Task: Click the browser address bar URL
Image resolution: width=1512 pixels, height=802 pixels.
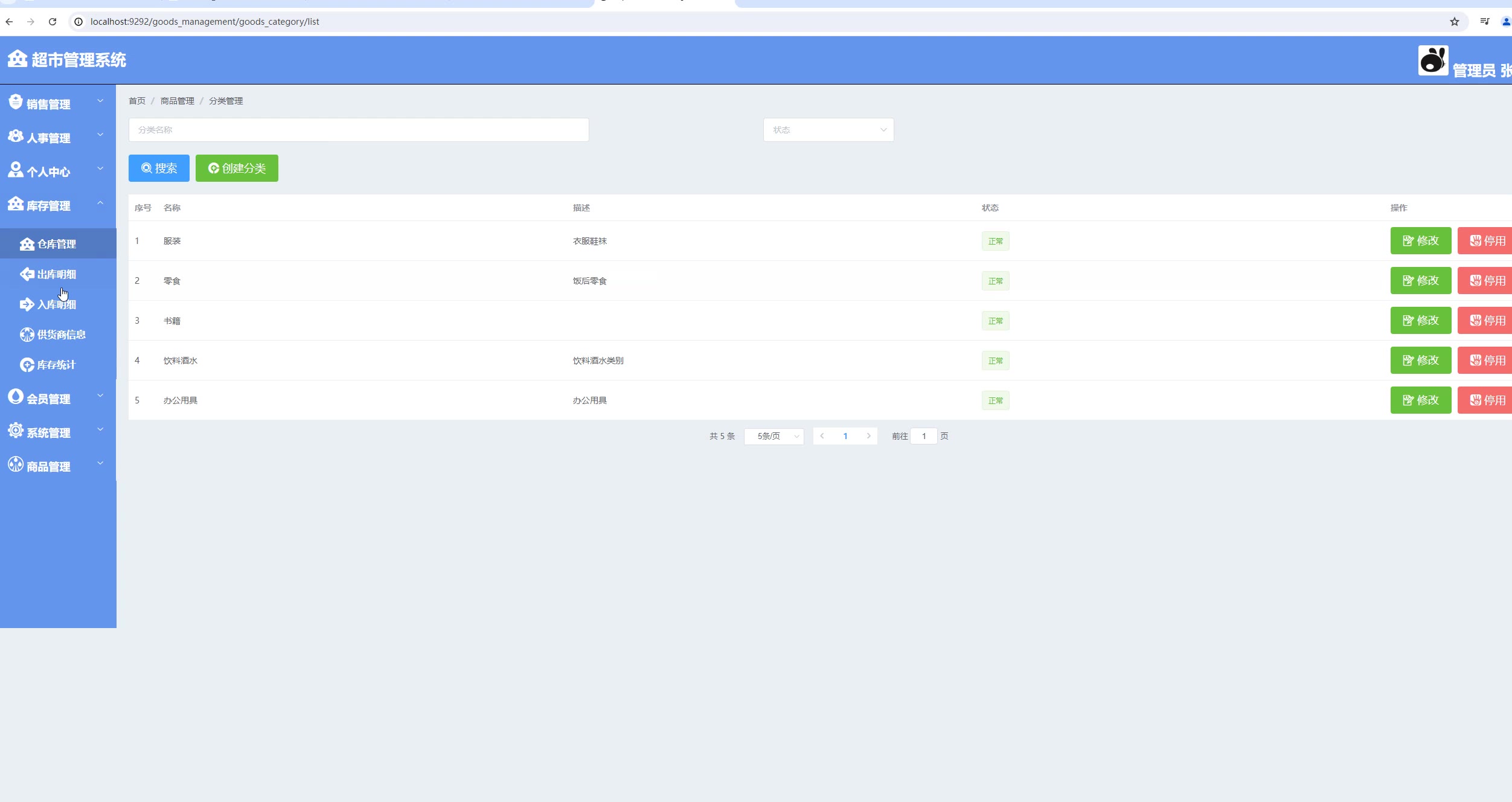Action: [205, 22]
